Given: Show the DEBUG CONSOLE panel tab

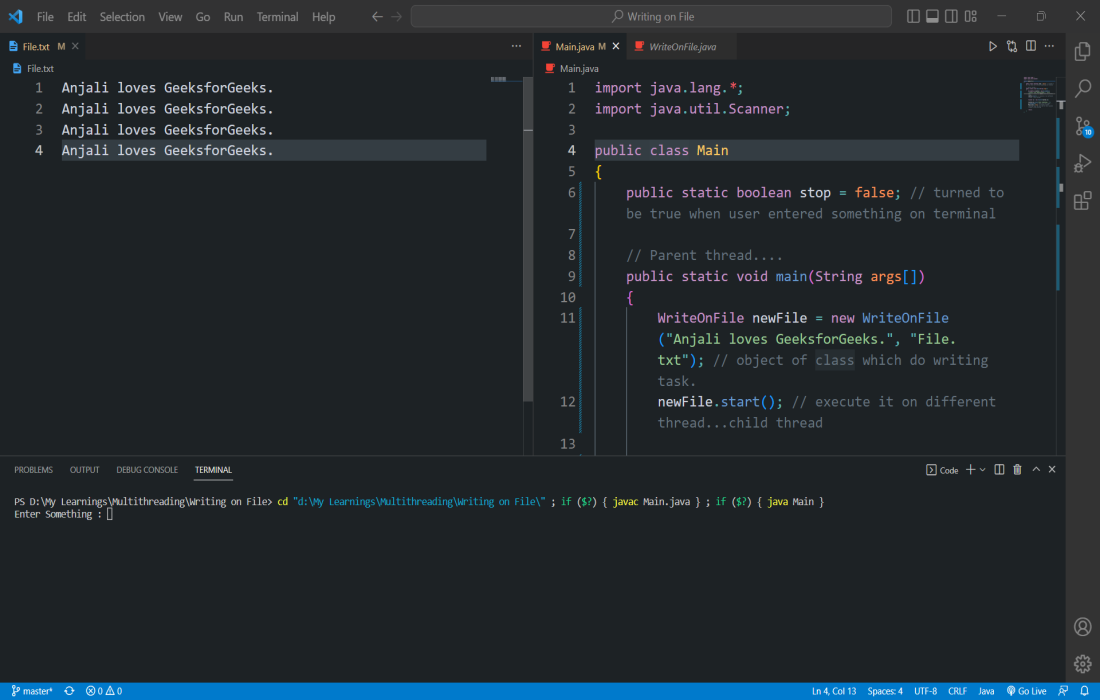Looking at the screenshot, I should (147, 470).
